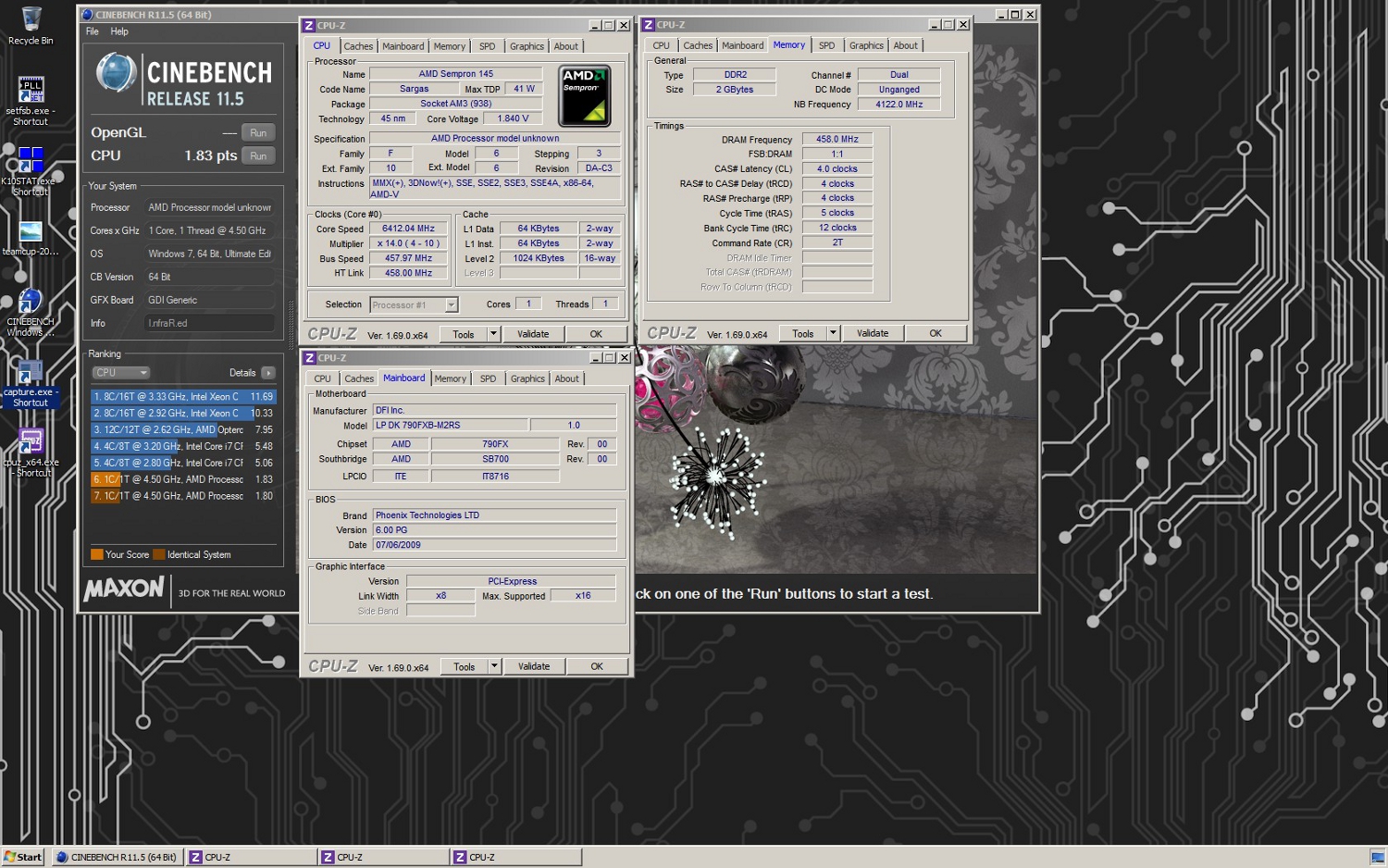This screenshot has width=1388, height=868.
Task: Click the Z icon of the Mainboard CPU-Z window
Action: pos(310,357)
